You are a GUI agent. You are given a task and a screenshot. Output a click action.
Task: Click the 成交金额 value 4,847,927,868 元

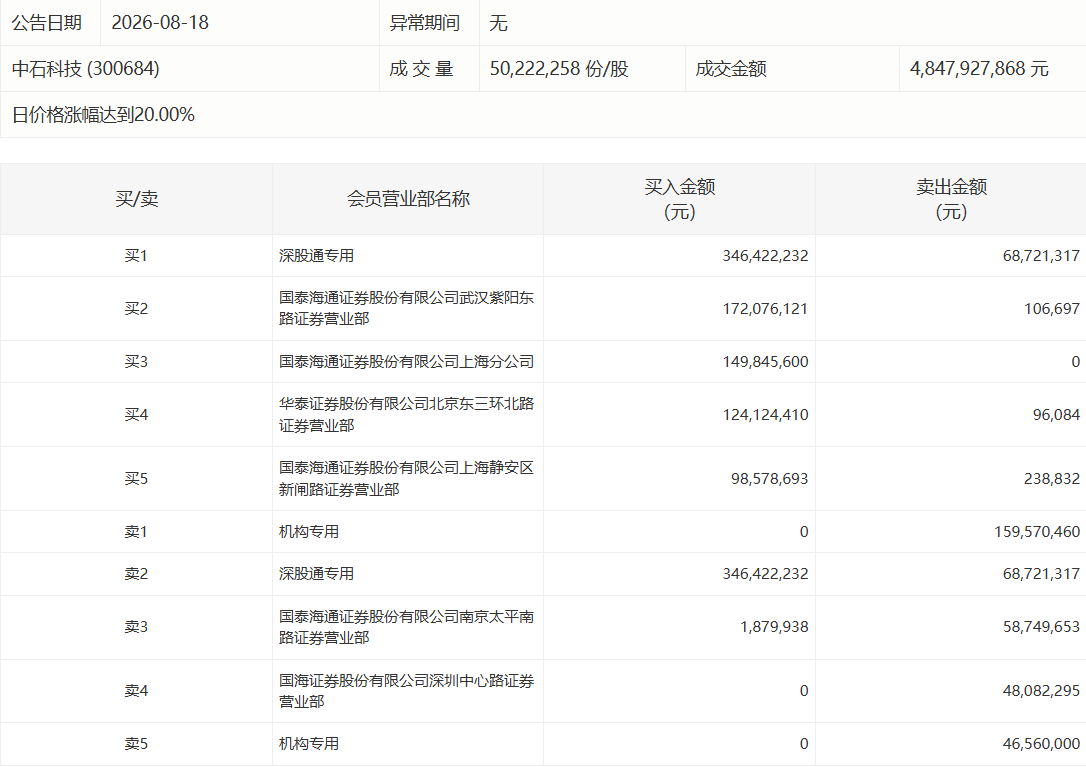click(x=979, y=69)
